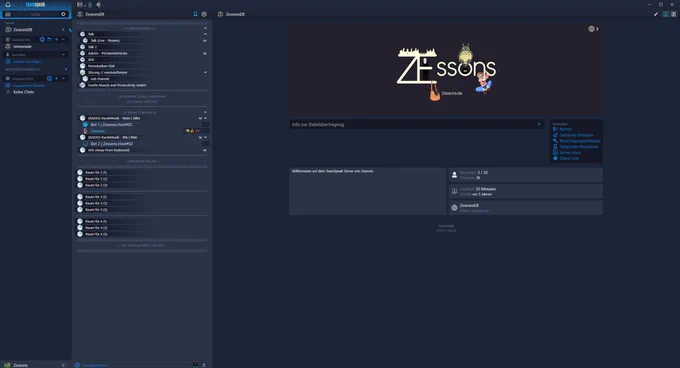Open server globe icon beside bookmark
Viewport: 680px width, 368px height.
pos(204,14)
